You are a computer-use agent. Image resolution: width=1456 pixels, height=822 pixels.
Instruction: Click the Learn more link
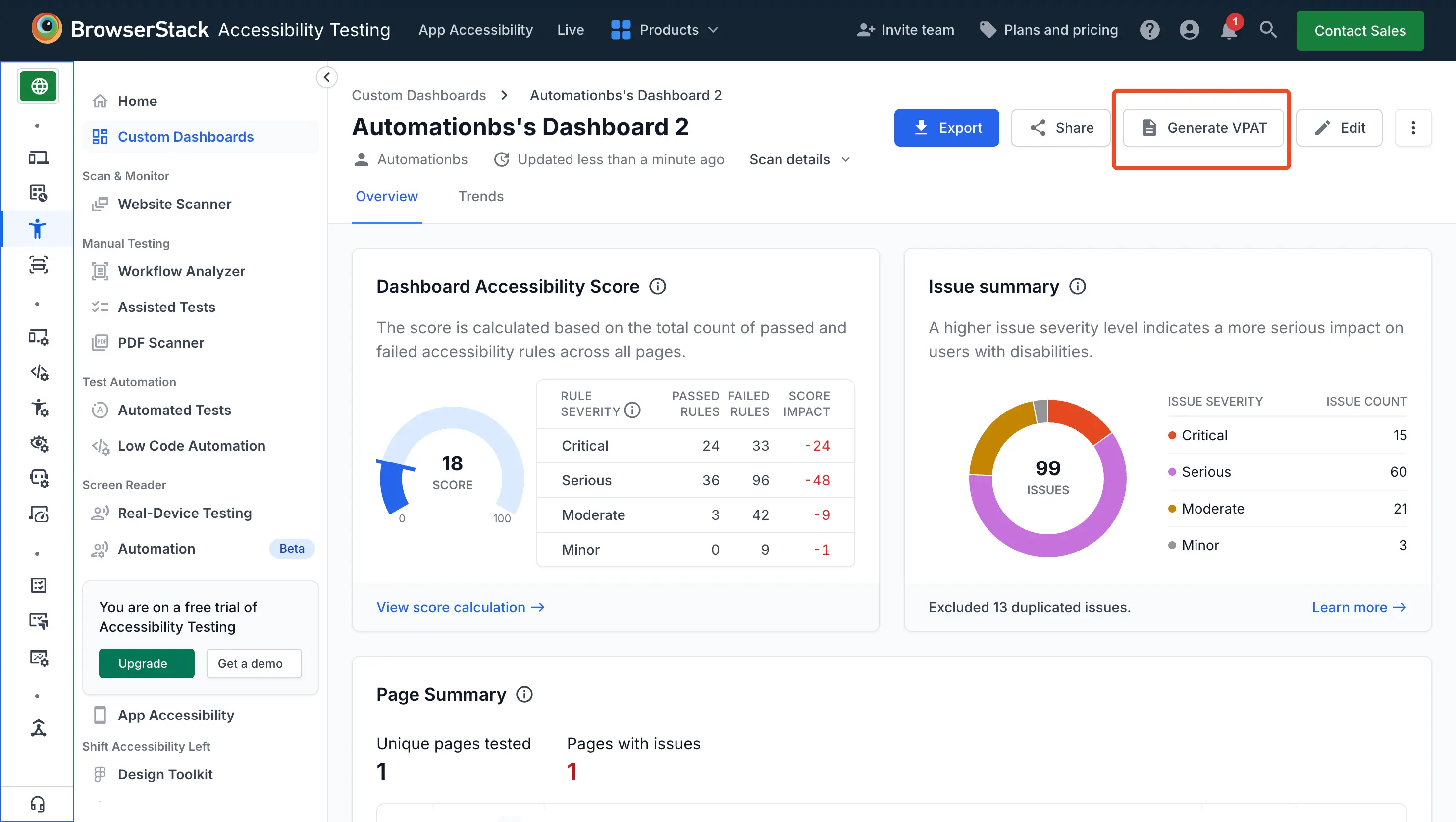[1359, 607]
